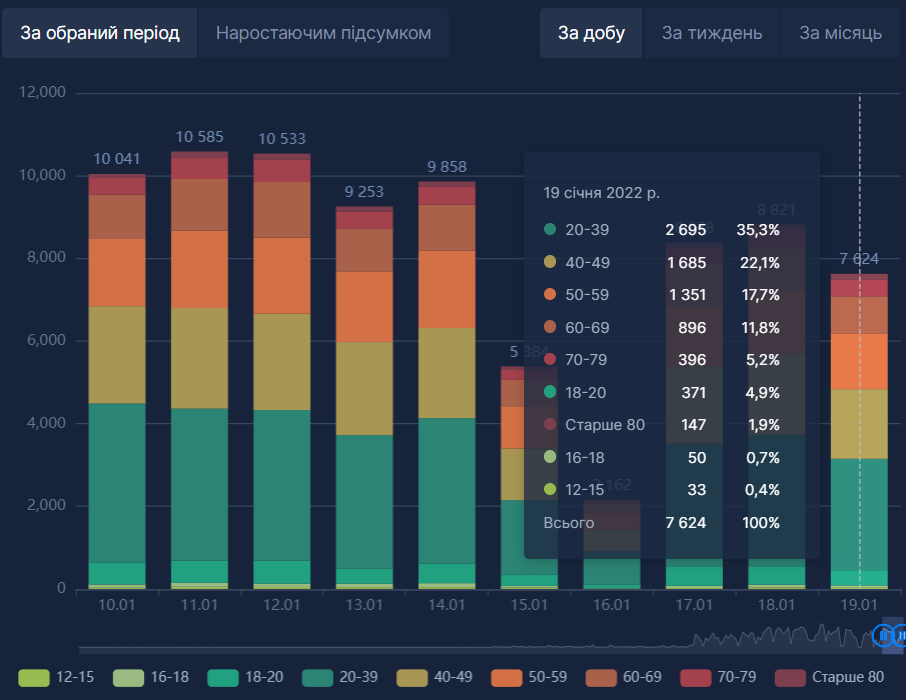The width and height of the screenshot is (906, 700).
Task: Hide the 70-79 series legend icon
Action: click(x=696, y=677)
